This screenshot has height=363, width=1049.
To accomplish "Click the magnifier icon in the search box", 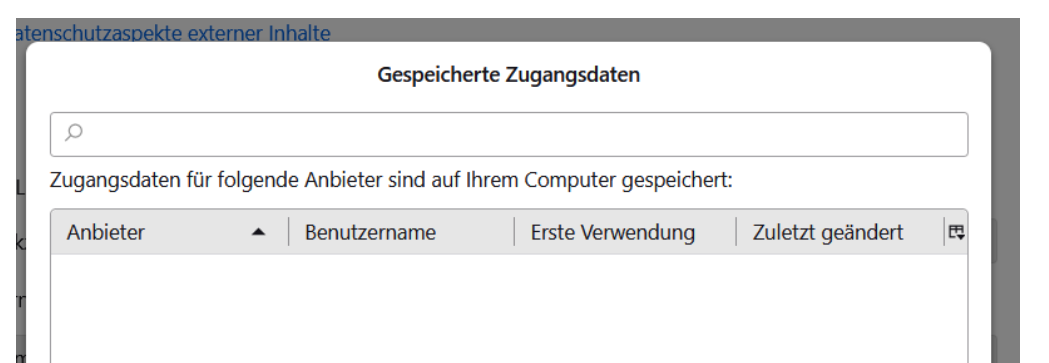I will [x=74, y=132].
